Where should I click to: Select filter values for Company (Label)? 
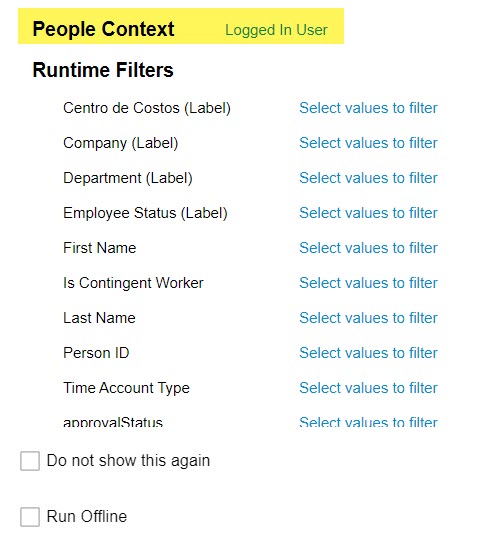(368, 143)
